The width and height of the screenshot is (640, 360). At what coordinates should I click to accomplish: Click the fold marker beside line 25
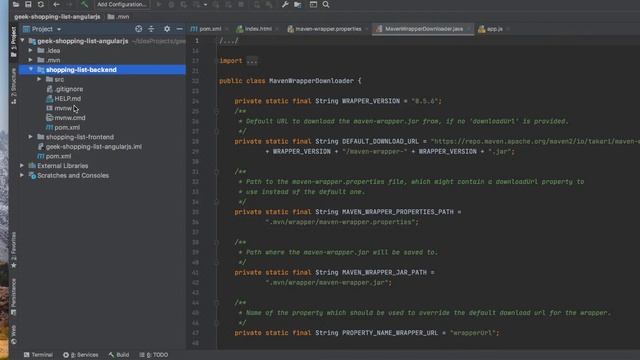tap(217, 111)
